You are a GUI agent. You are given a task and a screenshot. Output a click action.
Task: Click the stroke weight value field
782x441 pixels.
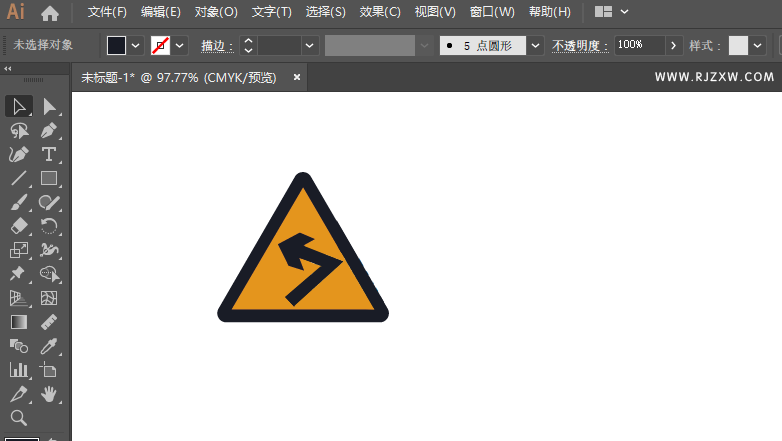click(x=279, y=45)
